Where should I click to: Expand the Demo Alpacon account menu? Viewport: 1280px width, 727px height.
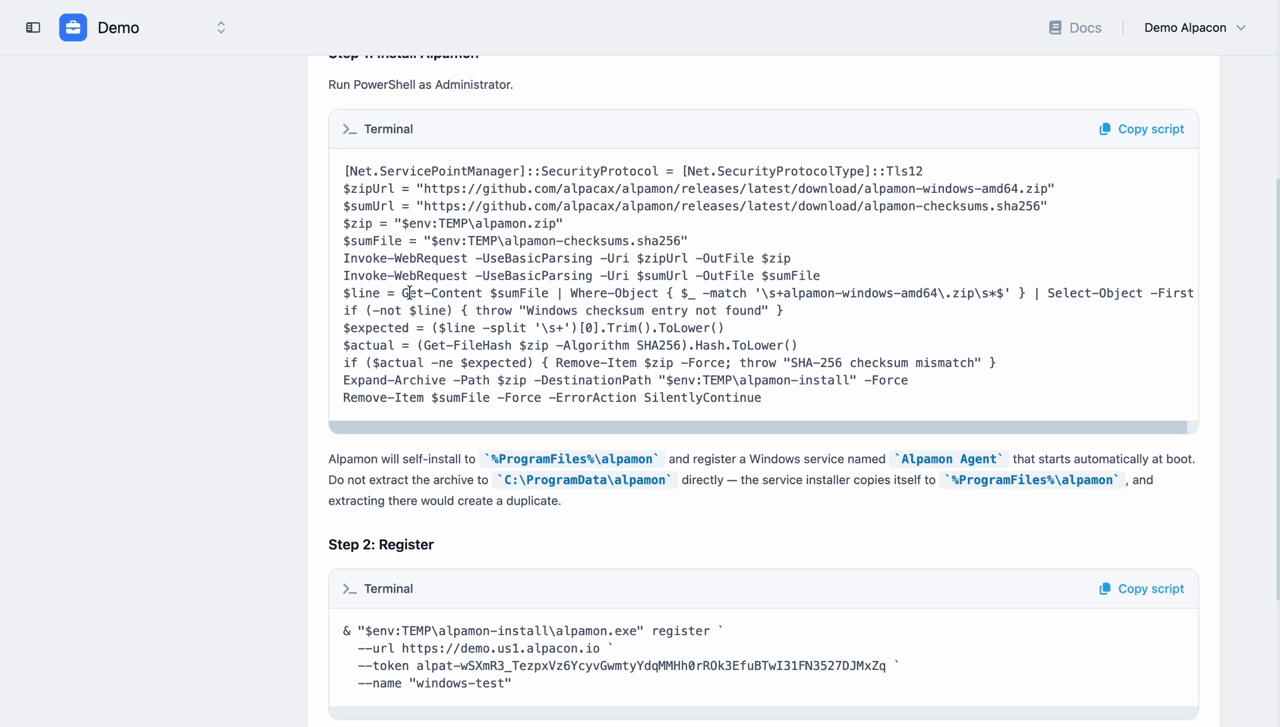pyautogui.click(x=1195, y=28)
